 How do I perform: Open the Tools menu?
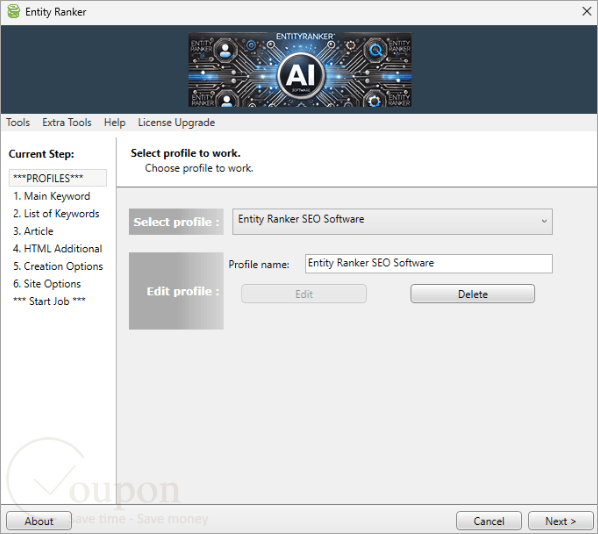18,122
